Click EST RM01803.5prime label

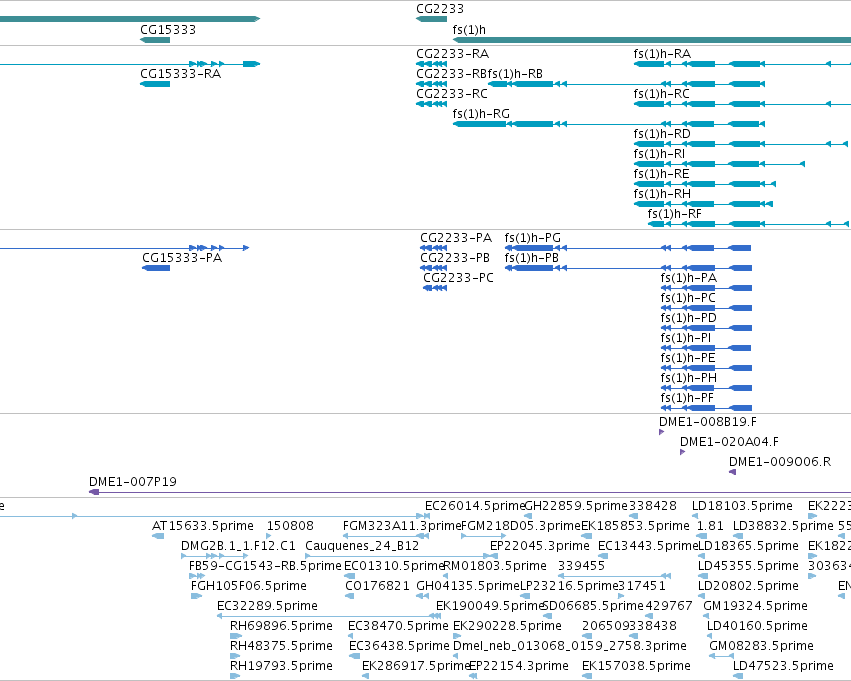point(495,566)
